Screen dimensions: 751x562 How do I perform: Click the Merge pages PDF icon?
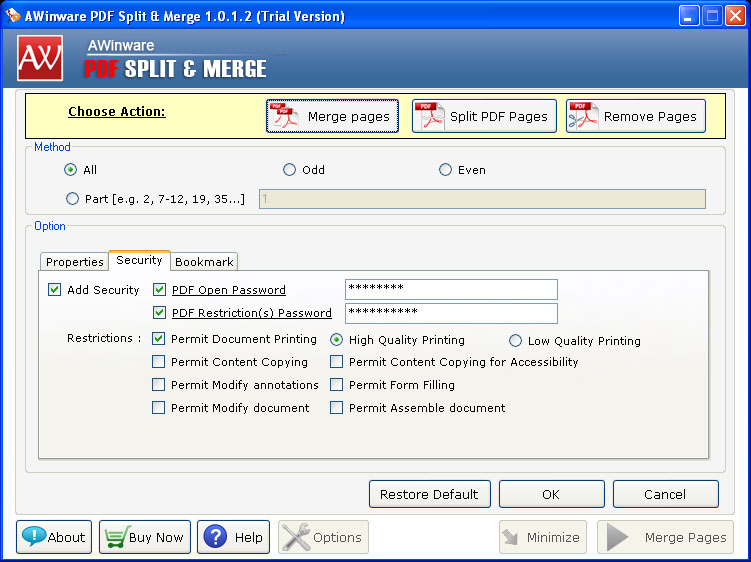[x=284, y=116]
